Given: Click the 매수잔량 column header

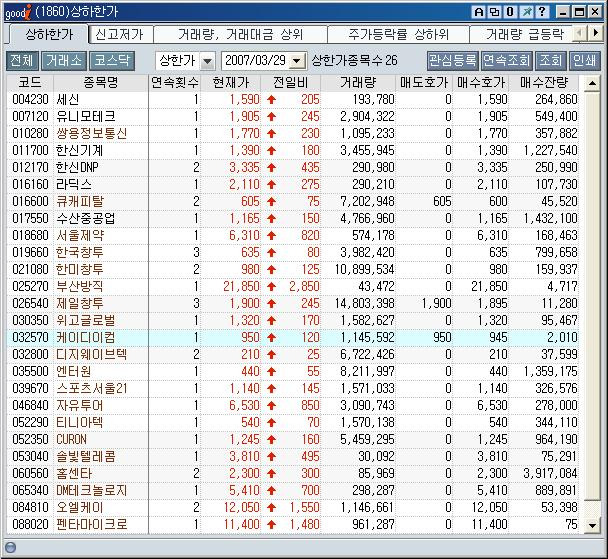Looking at the screenshot, I should pyautogui.click(x=544, y=83).
